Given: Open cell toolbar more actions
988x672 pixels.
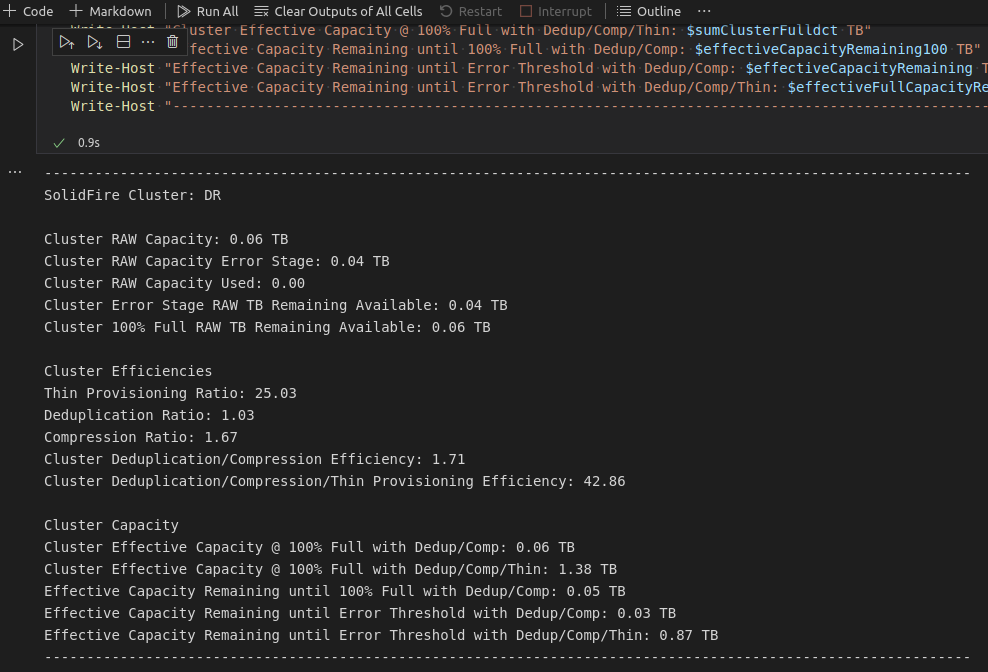Looking at the screenshot, I should pyautogui.click(x=147, y=42).
